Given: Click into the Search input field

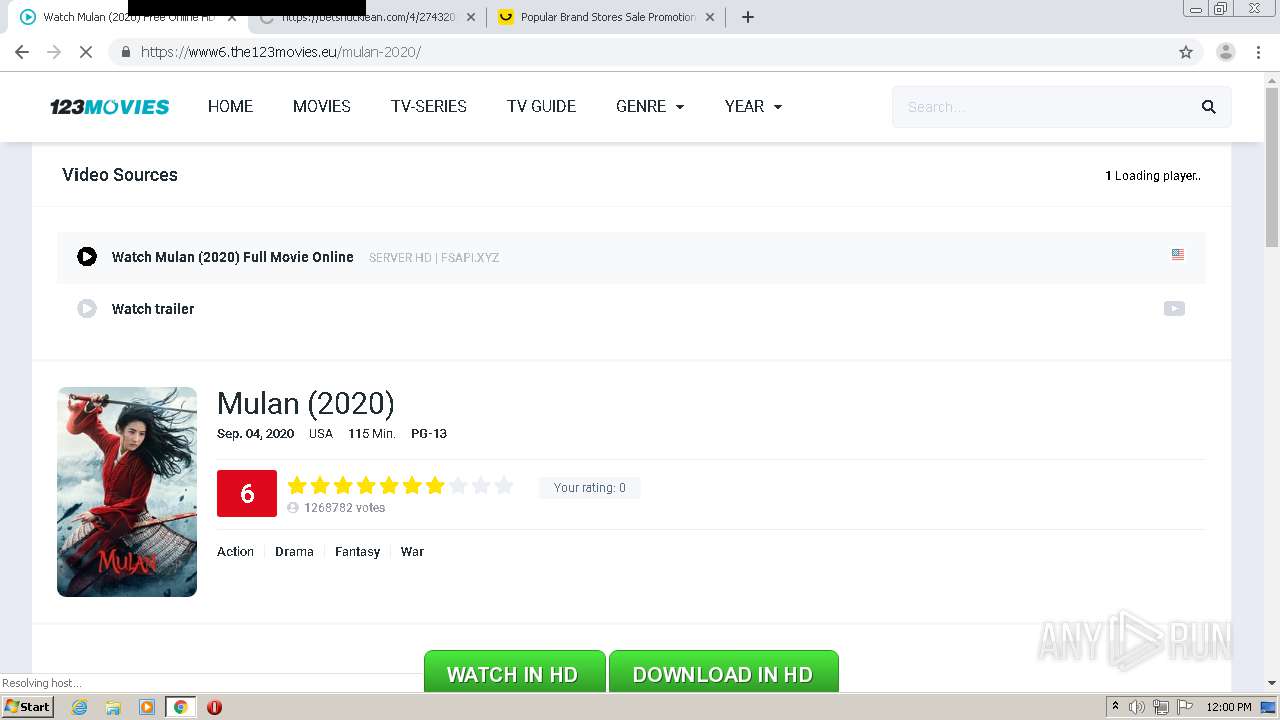Looking at the screenshot, I should click(x=1045, y=107).
